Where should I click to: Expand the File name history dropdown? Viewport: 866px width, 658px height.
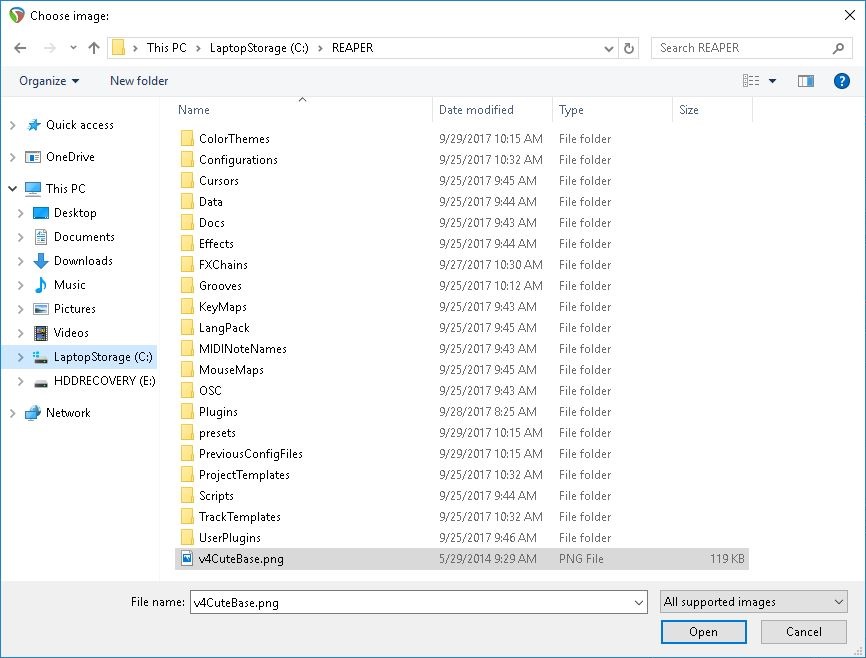point(639,602)
